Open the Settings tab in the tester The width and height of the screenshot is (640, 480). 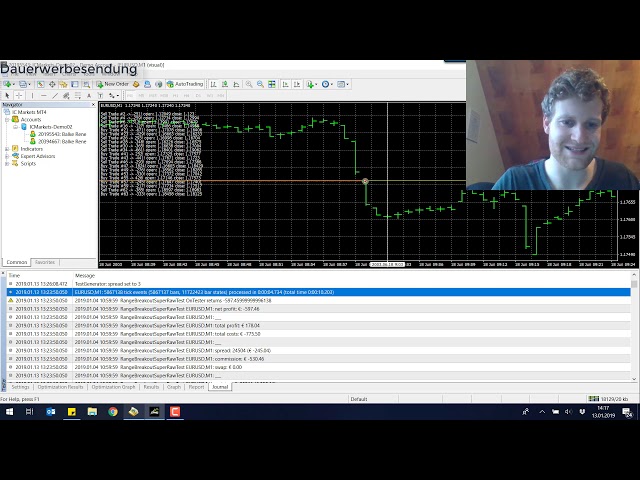click(20, 386)
